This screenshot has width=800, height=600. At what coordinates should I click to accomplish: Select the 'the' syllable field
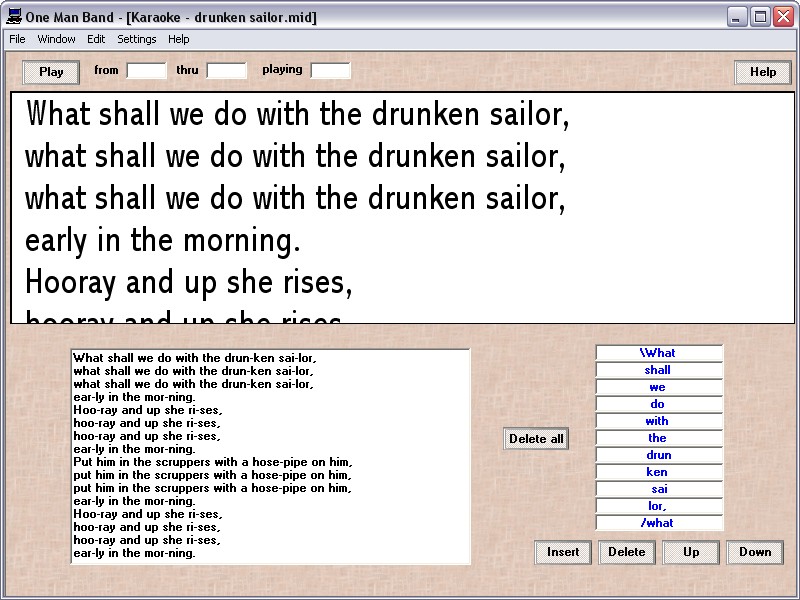[659, 438]
